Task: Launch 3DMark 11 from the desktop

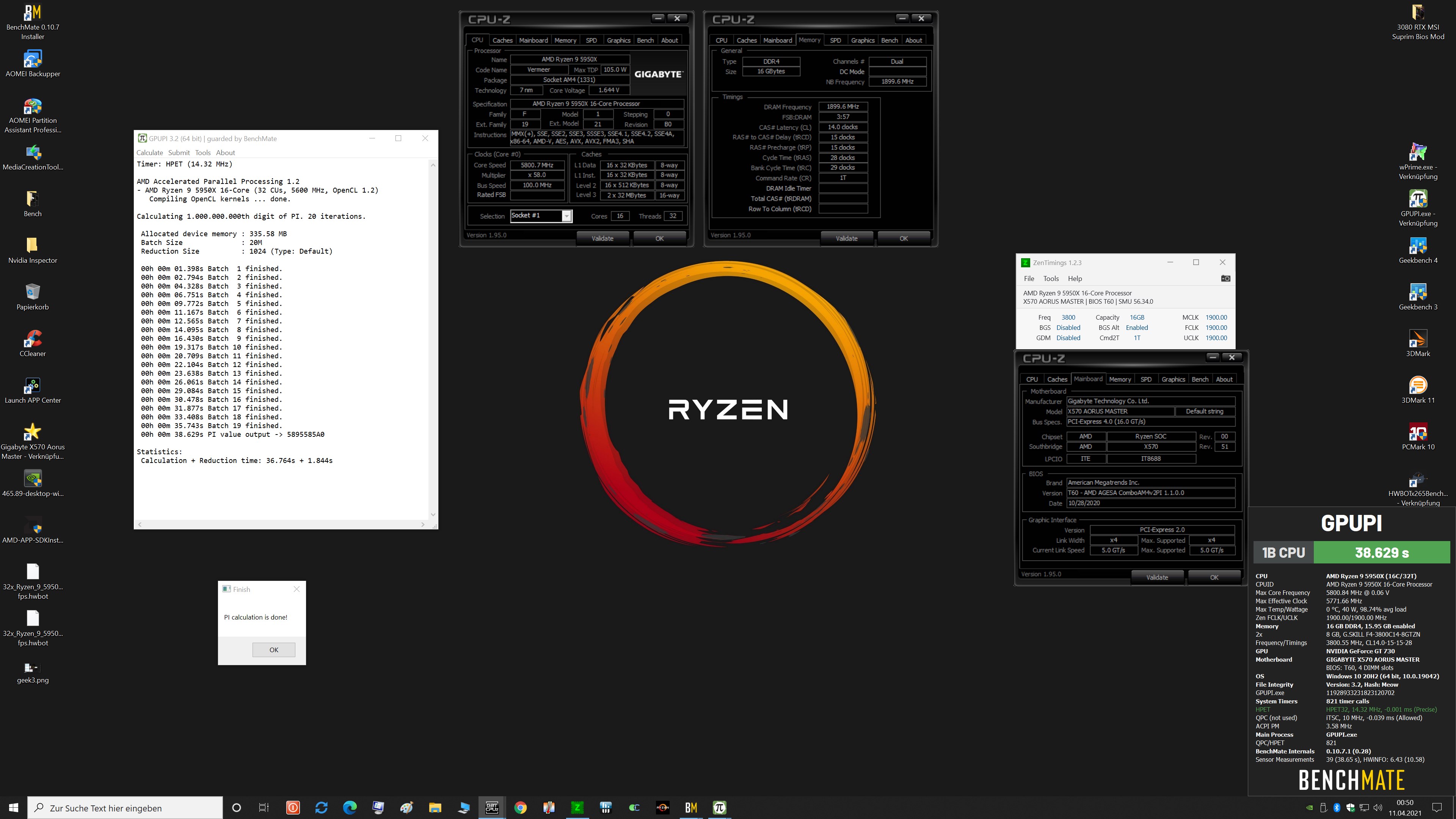Action: point(1418,390)
